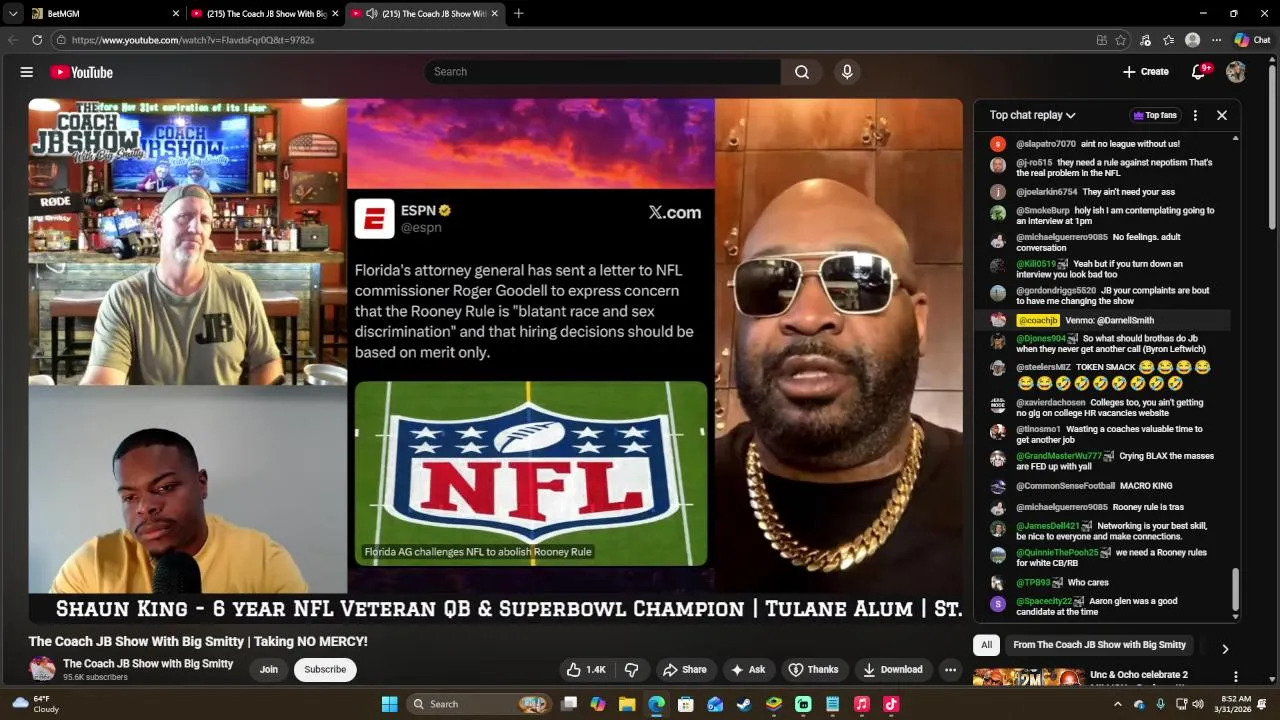This screenshot has height=720, width=1280.
Task: Open Copilot Chat in Edge
Action: pos(1252,40)
